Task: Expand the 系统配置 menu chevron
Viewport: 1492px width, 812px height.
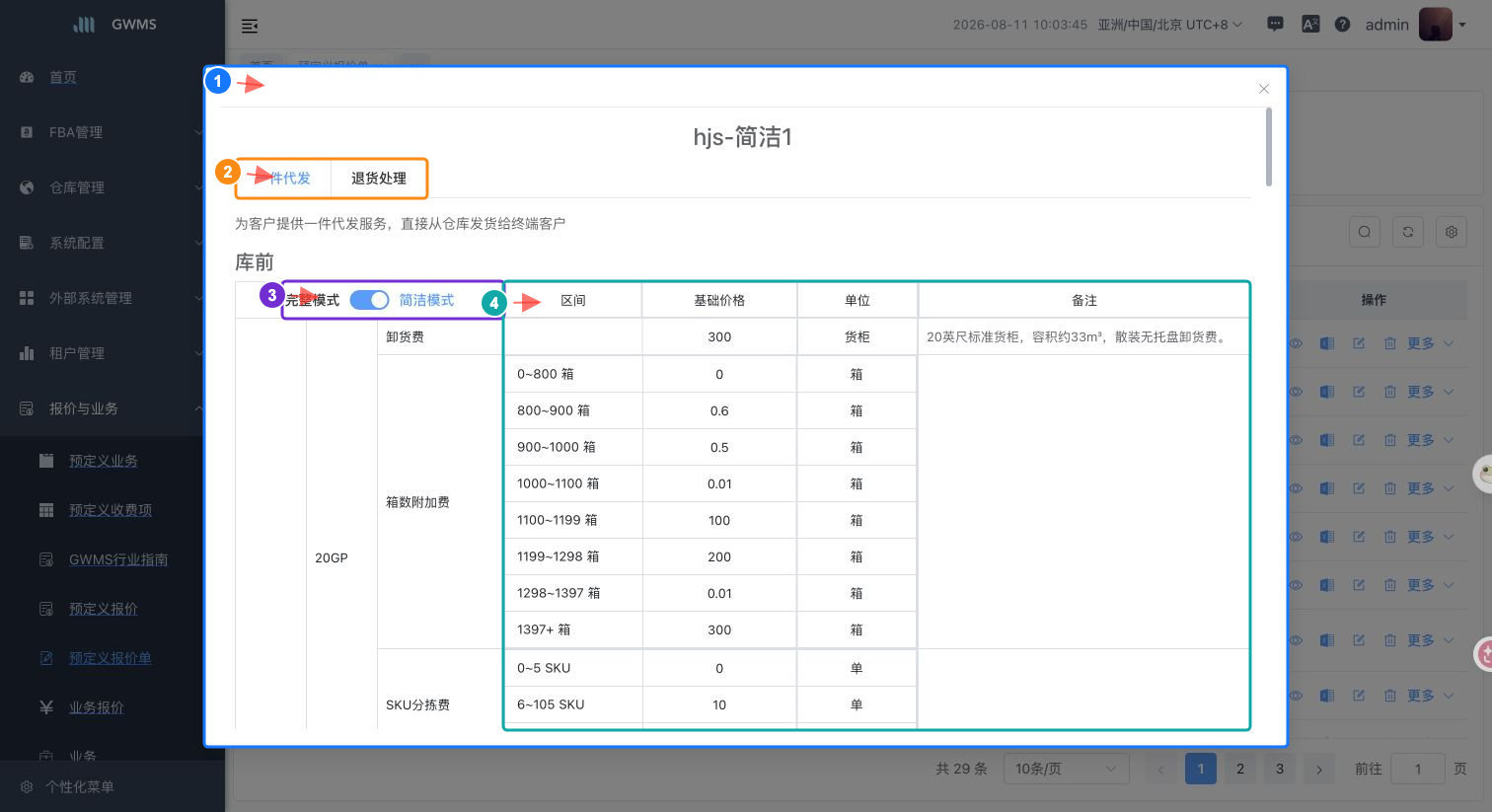Action: [x=199, y=243]
